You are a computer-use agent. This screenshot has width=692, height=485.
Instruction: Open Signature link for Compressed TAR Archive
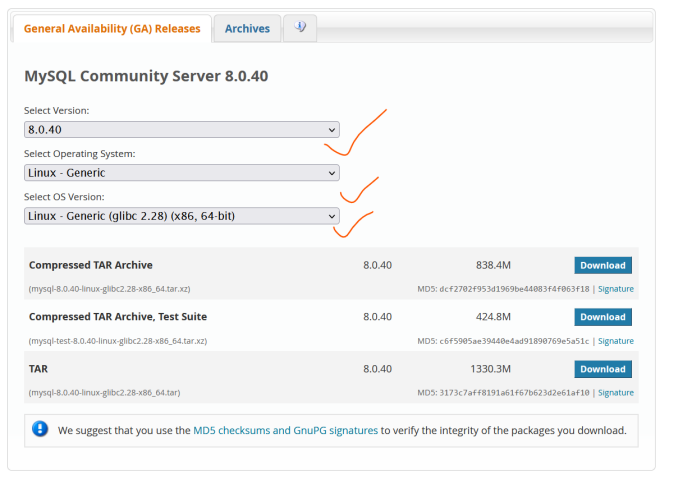pyautogui.click(x=616, y=289)
